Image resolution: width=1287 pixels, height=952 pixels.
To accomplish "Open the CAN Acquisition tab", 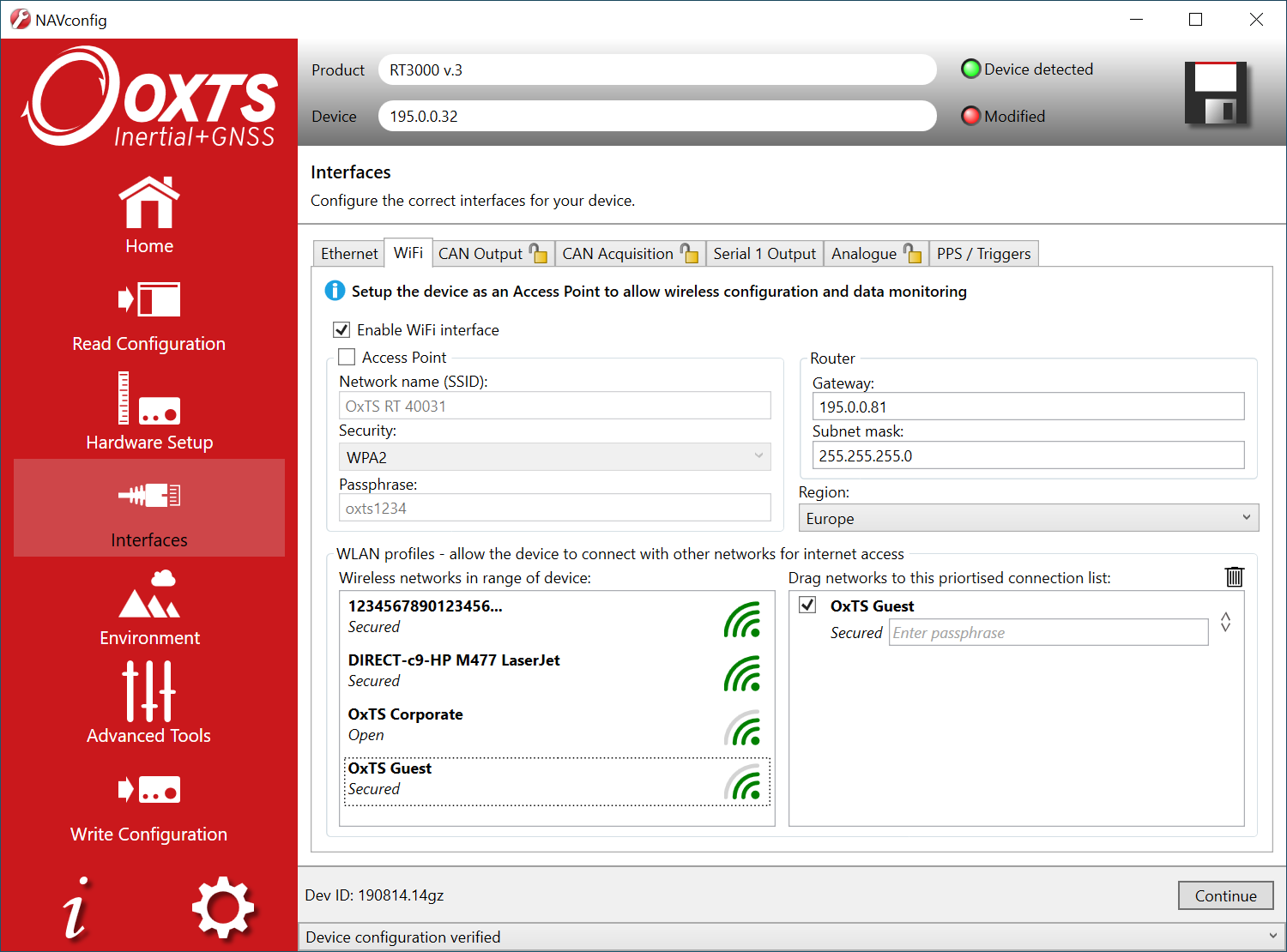I will pyautogui.click(x=630, y=254).
